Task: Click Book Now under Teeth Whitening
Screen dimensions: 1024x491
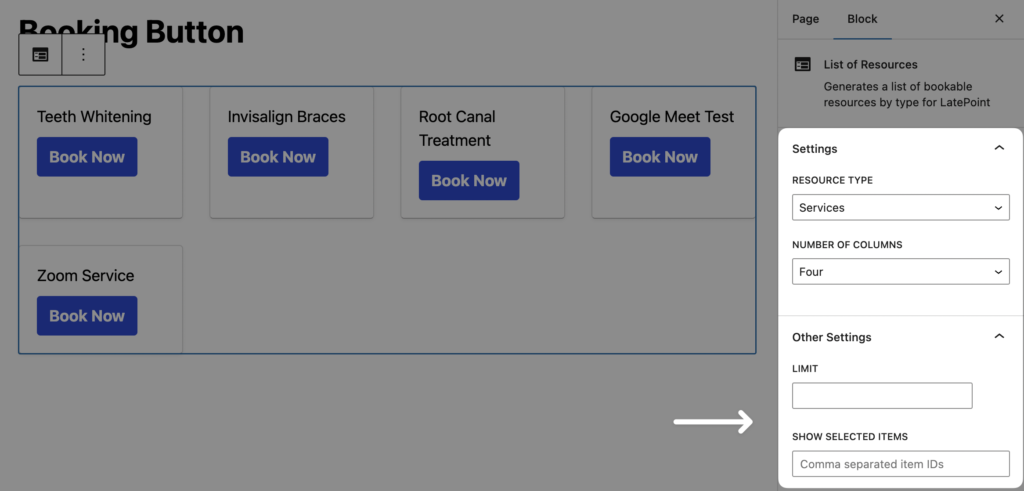Action: (87, 157)
